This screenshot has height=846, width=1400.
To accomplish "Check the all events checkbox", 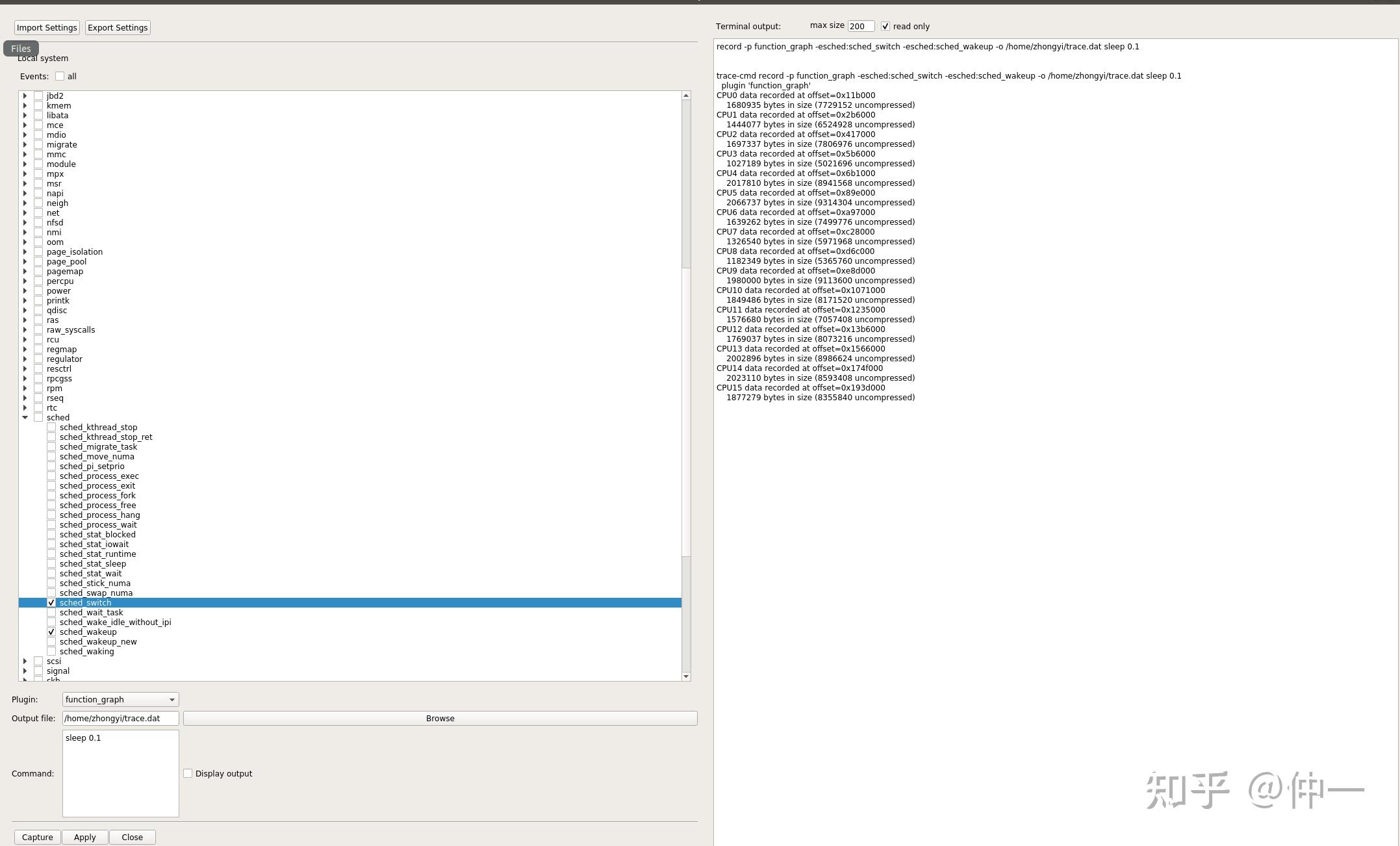I will click(60, 77).
